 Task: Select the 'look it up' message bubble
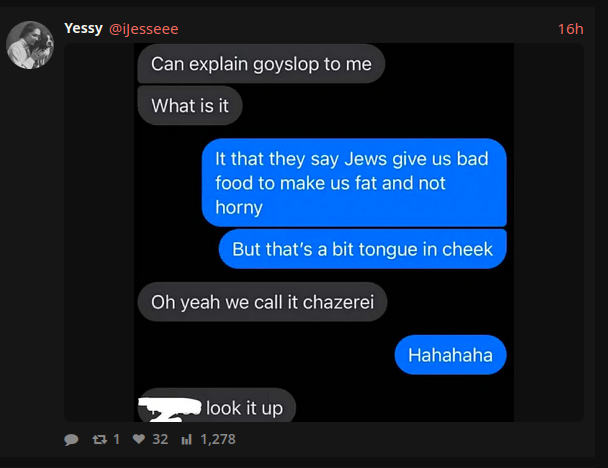(x=217, y=405)
